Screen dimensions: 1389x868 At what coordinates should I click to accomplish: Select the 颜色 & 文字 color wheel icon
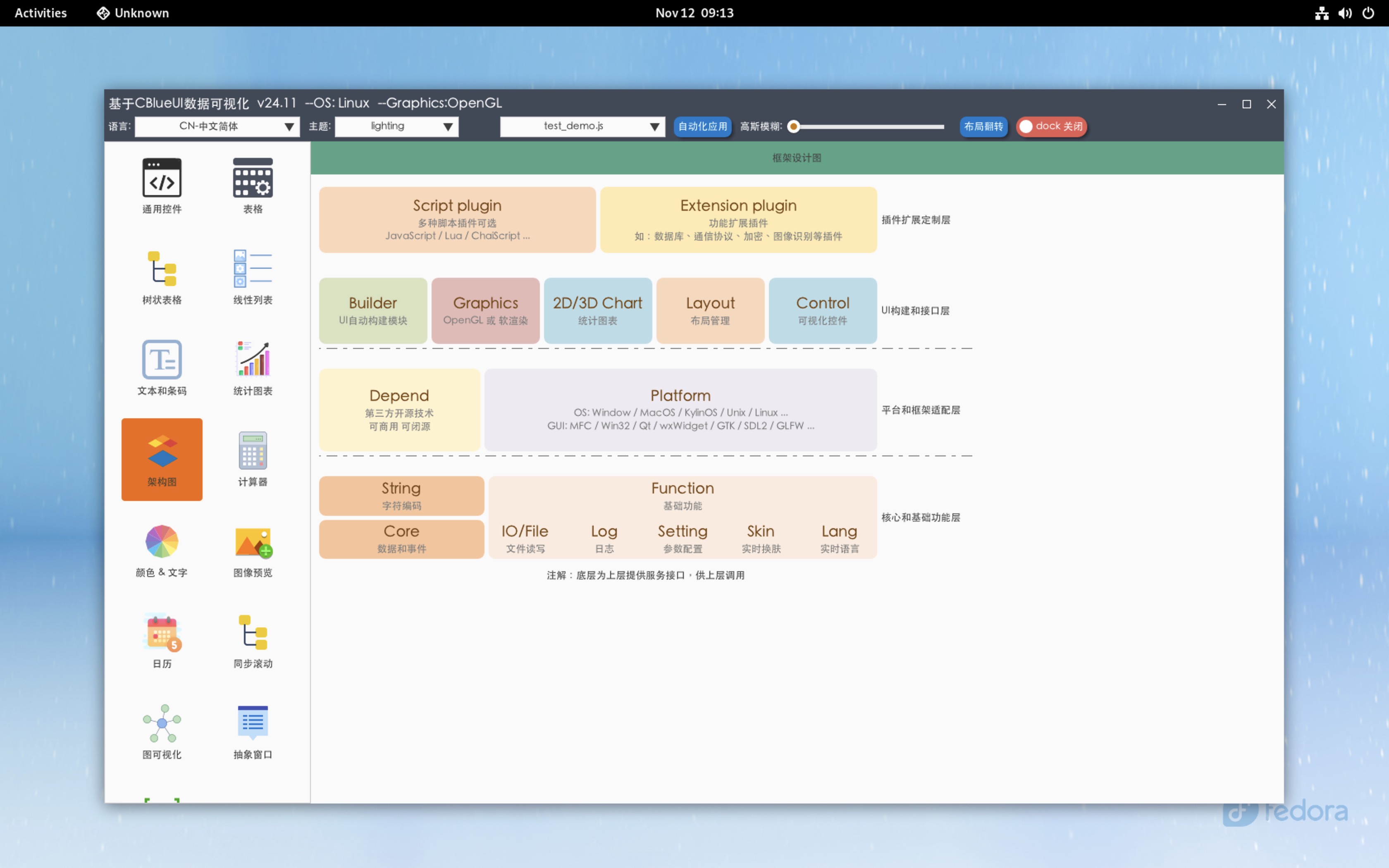(162, 541)
